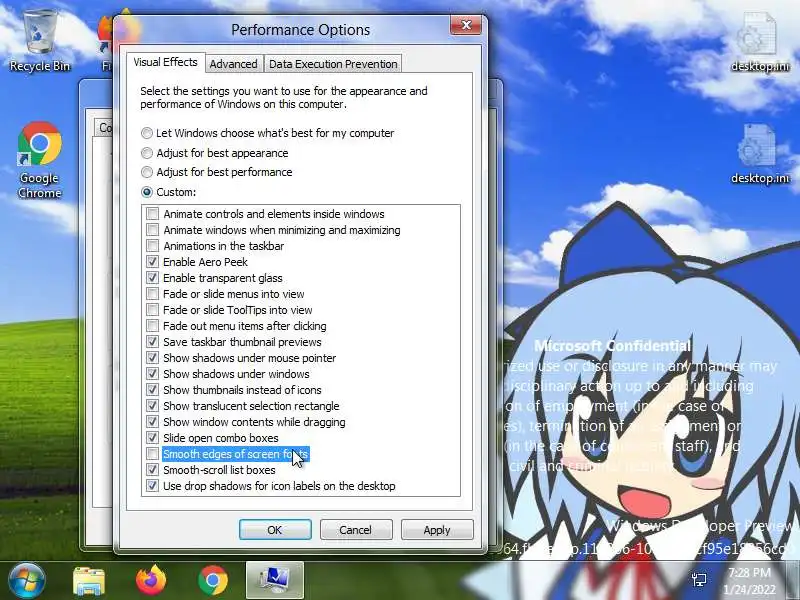
Task: Check Fade or slide ToolTips into view
Action: 153,310
